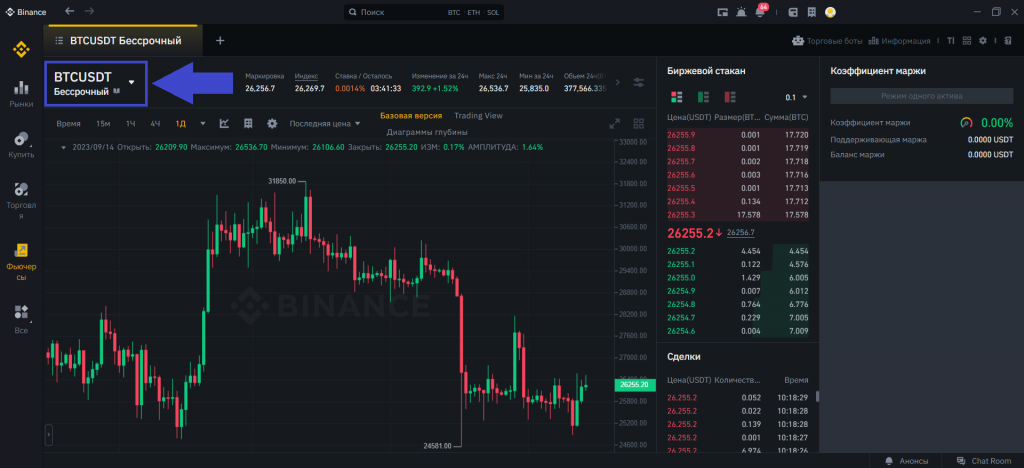The width and height of the screenshot is (1024, 468).
Task: Switch to the Базовая версия chart tab
Action: (x=411, y=116)
